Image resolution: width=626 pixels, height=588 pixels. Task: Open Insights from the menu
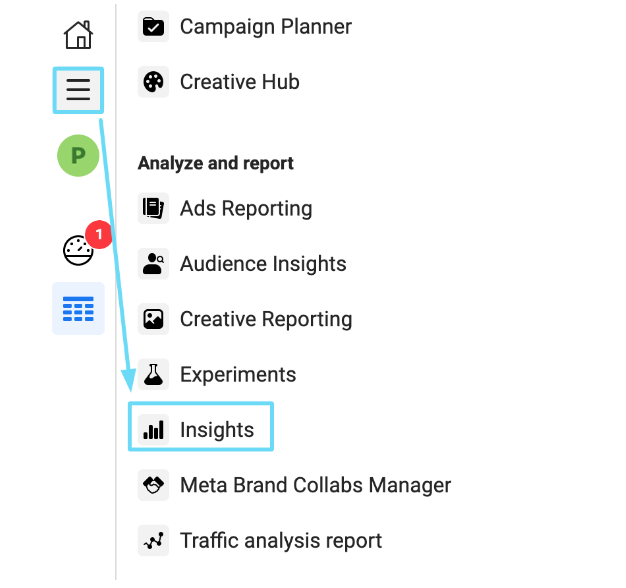[217, 430]
